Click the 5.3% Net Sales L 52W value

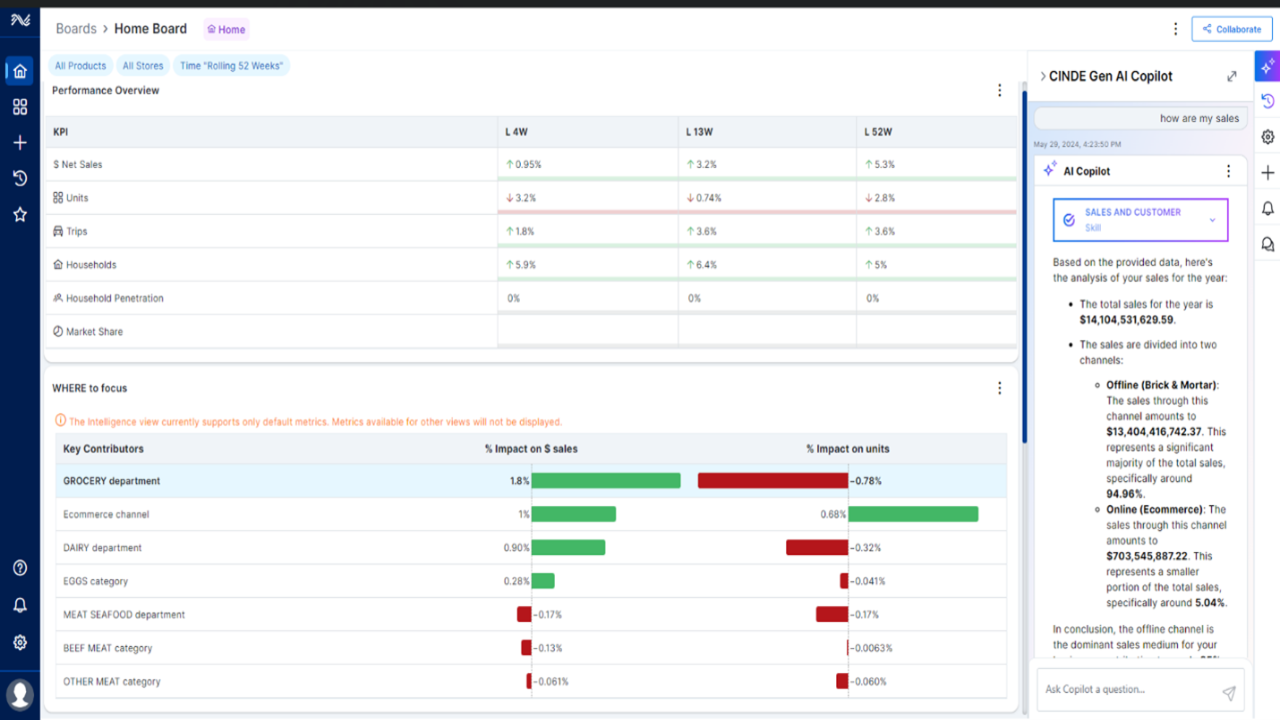click(x=880, y=164)
